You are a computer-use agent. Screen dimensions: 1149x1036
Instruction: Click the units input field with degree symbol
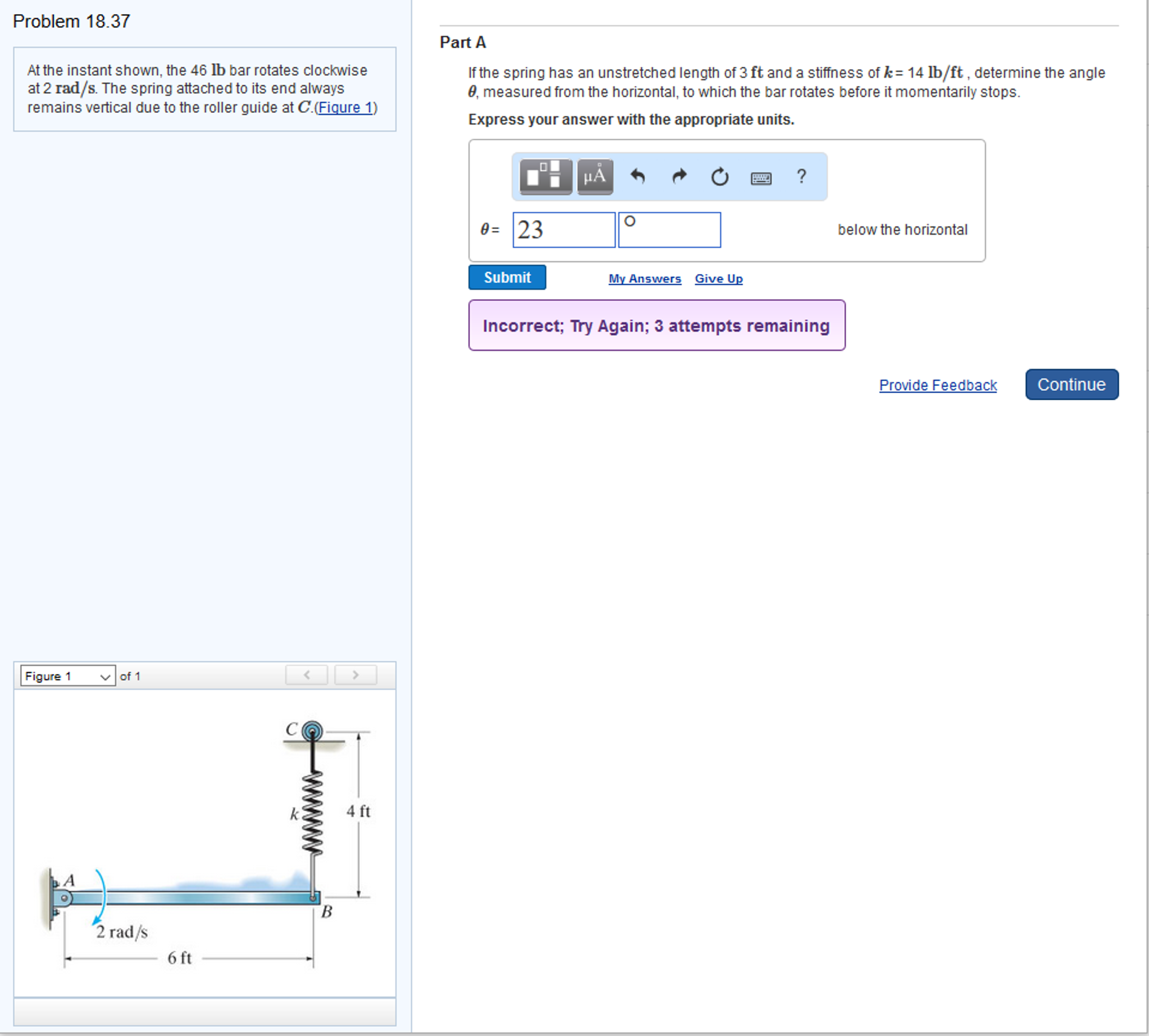[669, 230]
